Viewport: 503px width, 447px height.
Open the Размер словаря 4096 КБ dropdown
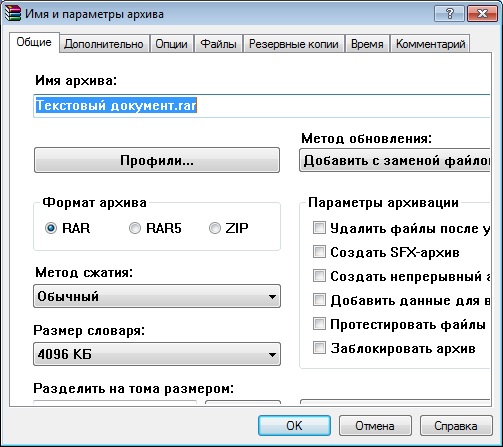(x=157, y=354)
